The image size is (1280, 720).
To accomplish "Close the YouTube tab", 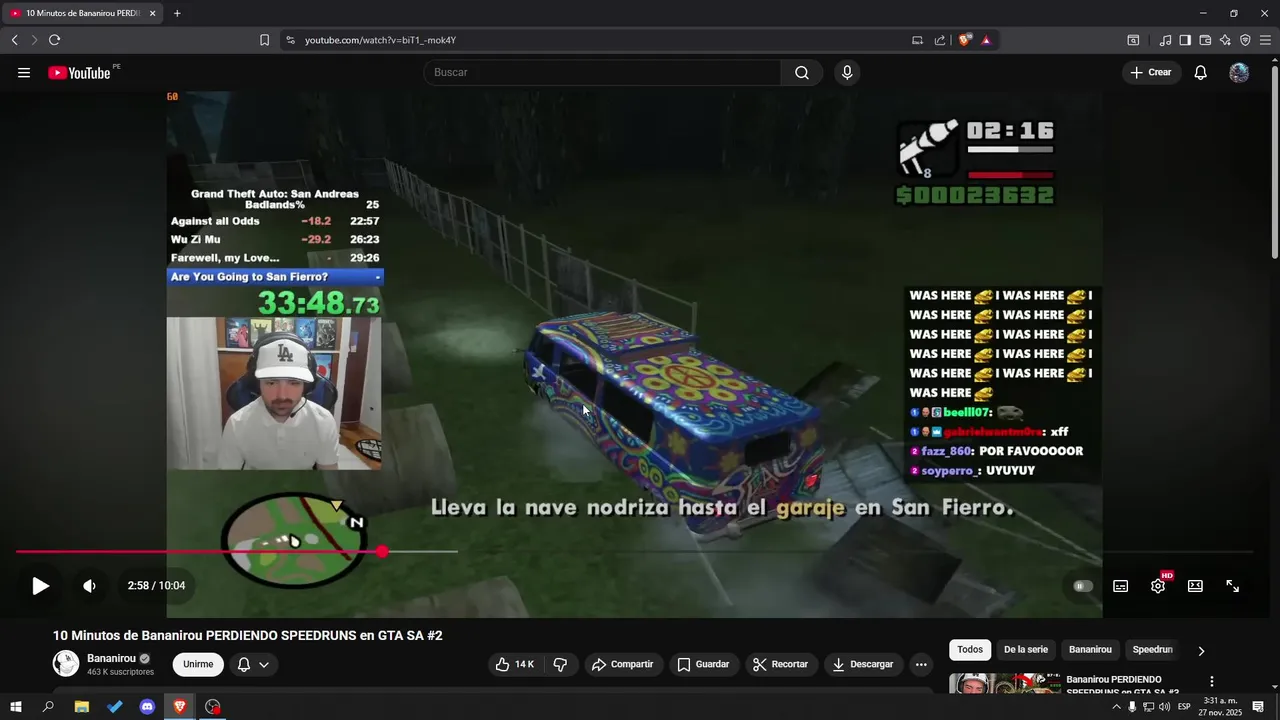I will coord(152,13).
